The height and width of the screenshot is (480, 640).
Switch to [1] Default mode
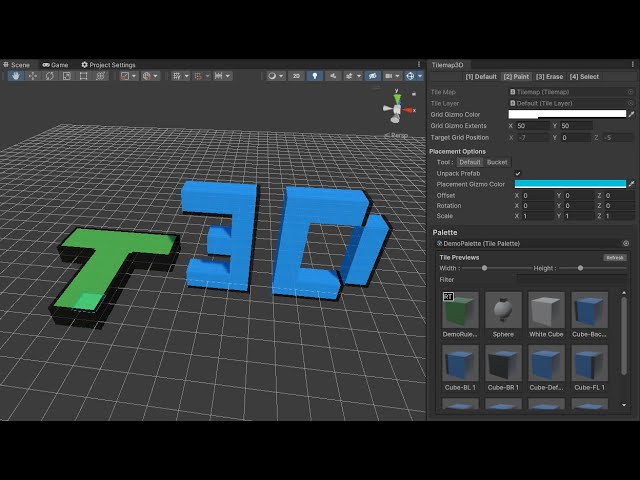pos(481,76)
